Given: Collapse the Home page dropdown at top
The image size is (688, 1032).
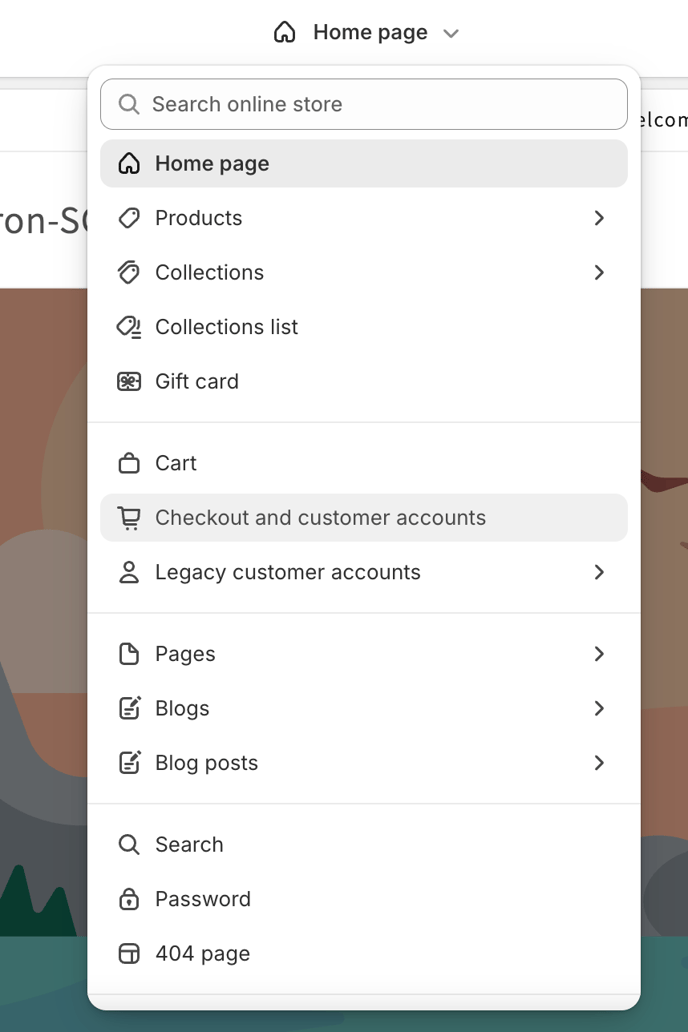Looking at the screenshot, I should click(x=366, y=32).
